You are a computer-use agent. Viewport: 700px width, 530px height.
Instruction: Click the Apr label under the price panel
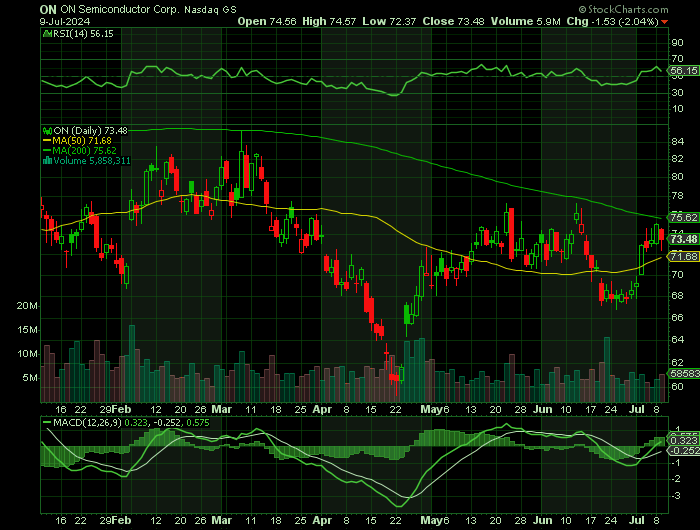click(322, 409)
